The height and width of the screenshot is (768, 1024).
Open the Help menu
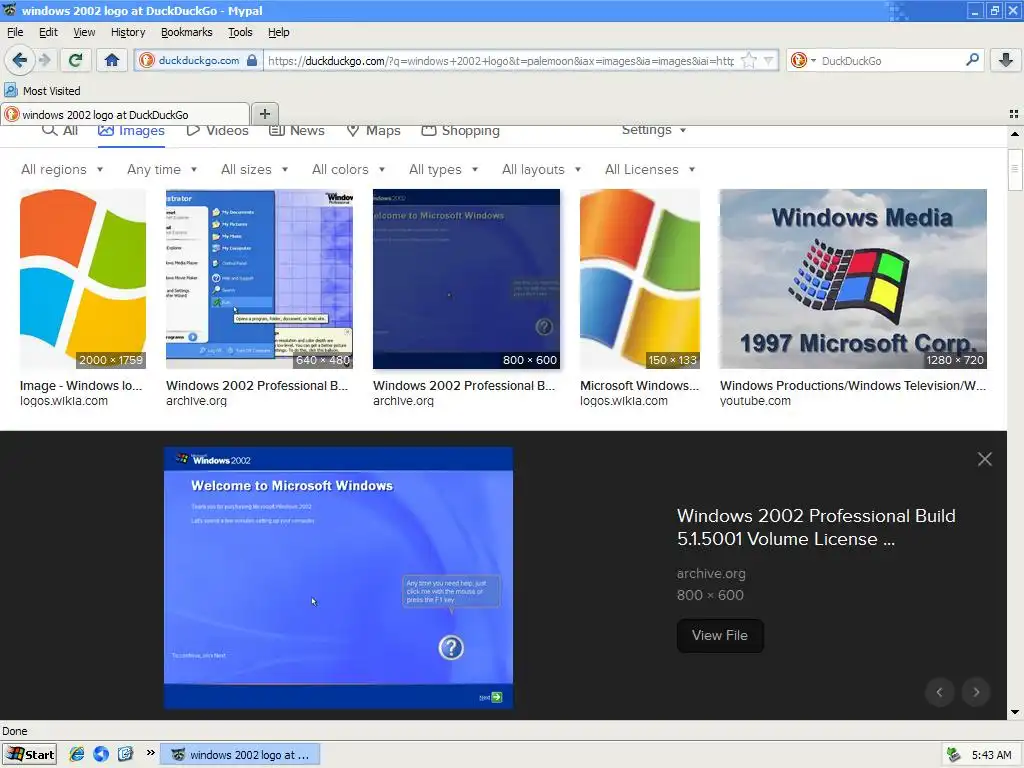point(278,32)
